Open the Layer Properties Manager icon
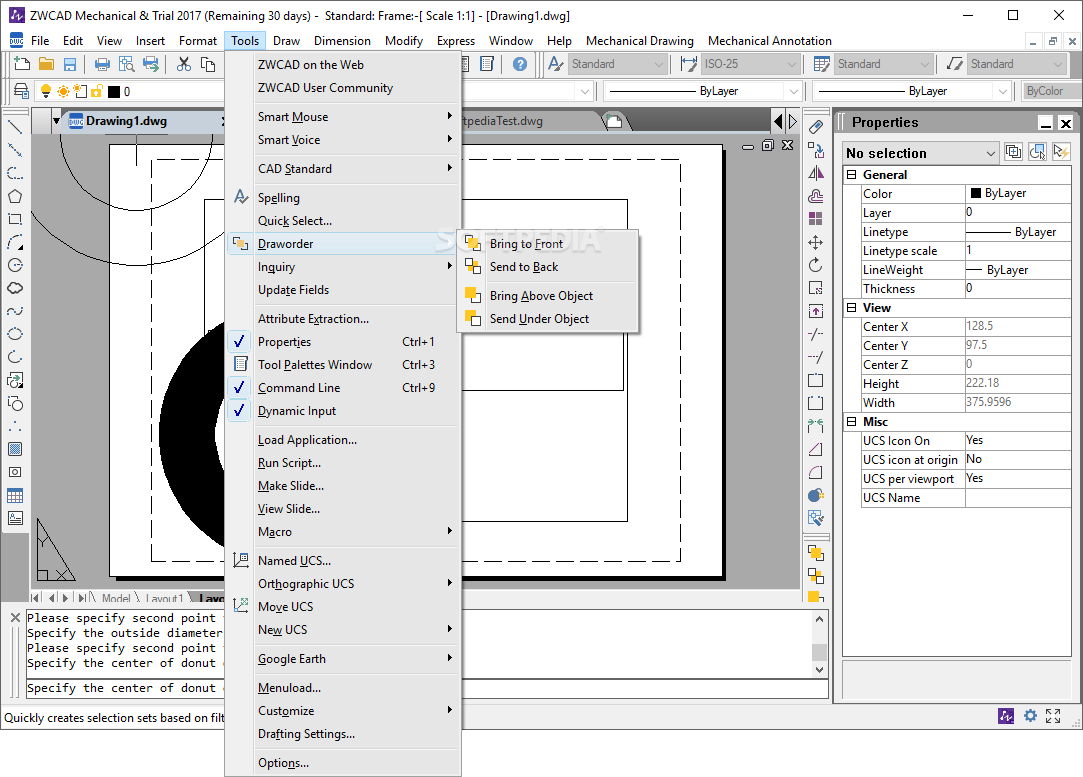1083x777 pixels. (x=21, y=91)
